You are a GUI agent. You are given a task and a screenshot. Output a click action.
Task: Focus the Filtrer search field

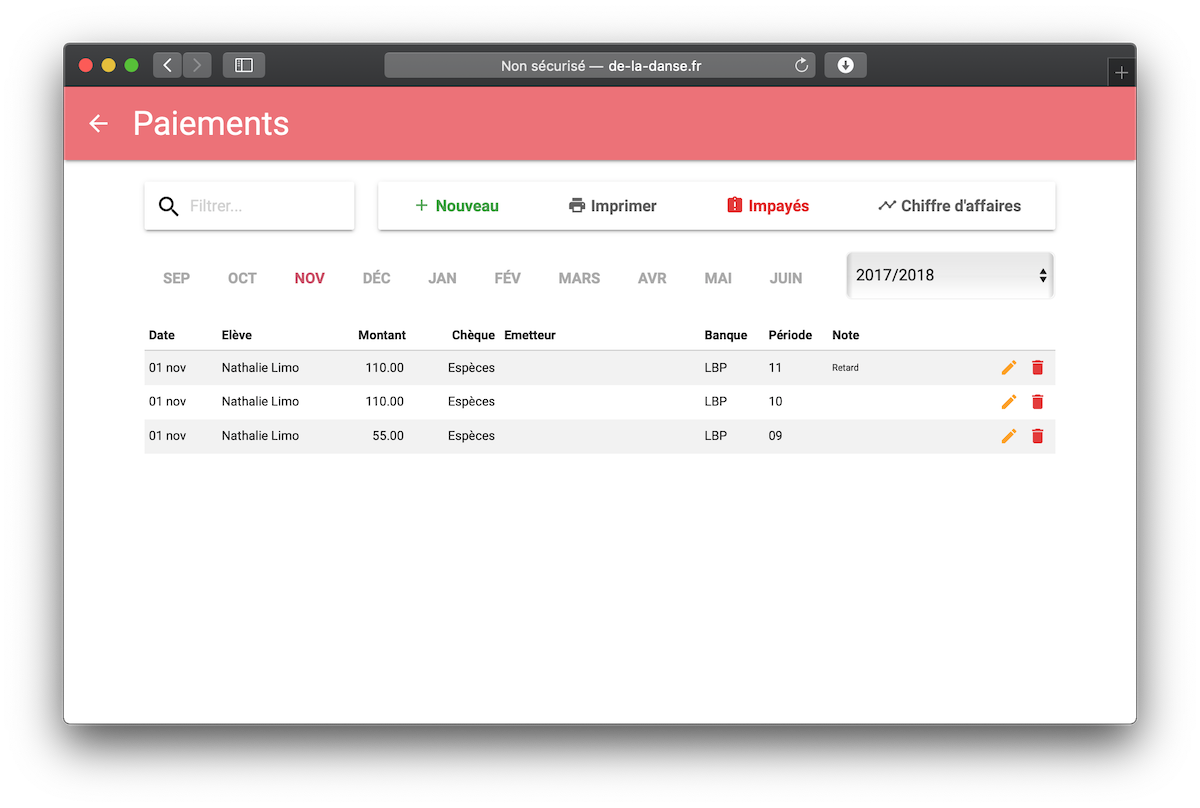pyautogui.click(x=265, y=206)
